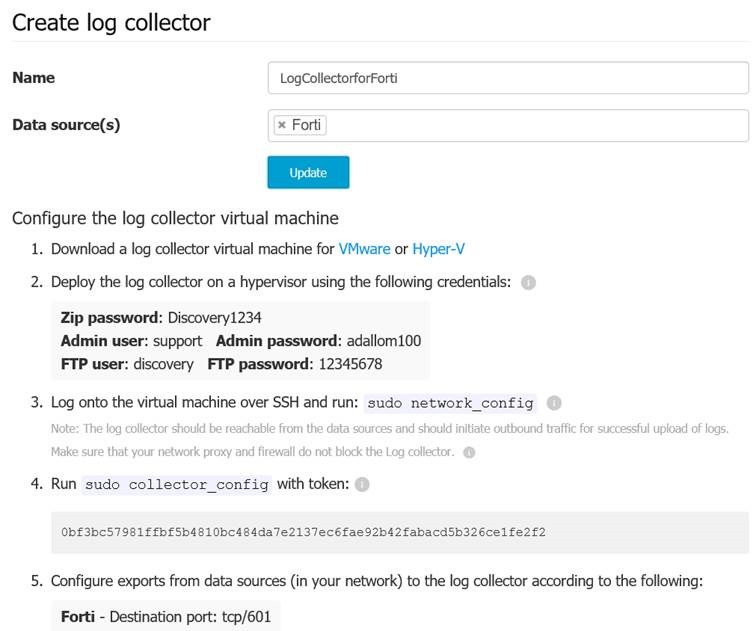Open the Hyper-V download link
The height and width of the screenshot is (631, 756).
pos(438,249)
